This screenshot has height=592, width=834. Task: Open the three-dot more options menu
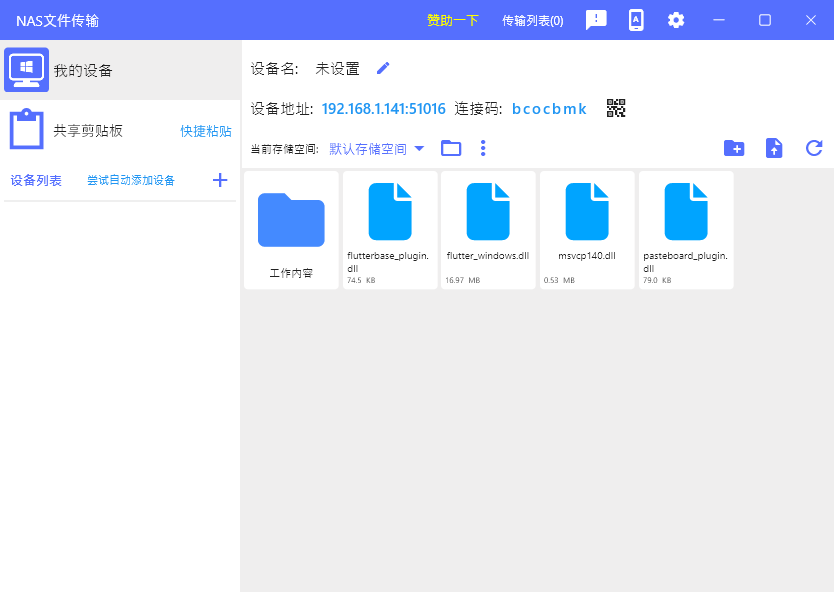click(483, 148)
